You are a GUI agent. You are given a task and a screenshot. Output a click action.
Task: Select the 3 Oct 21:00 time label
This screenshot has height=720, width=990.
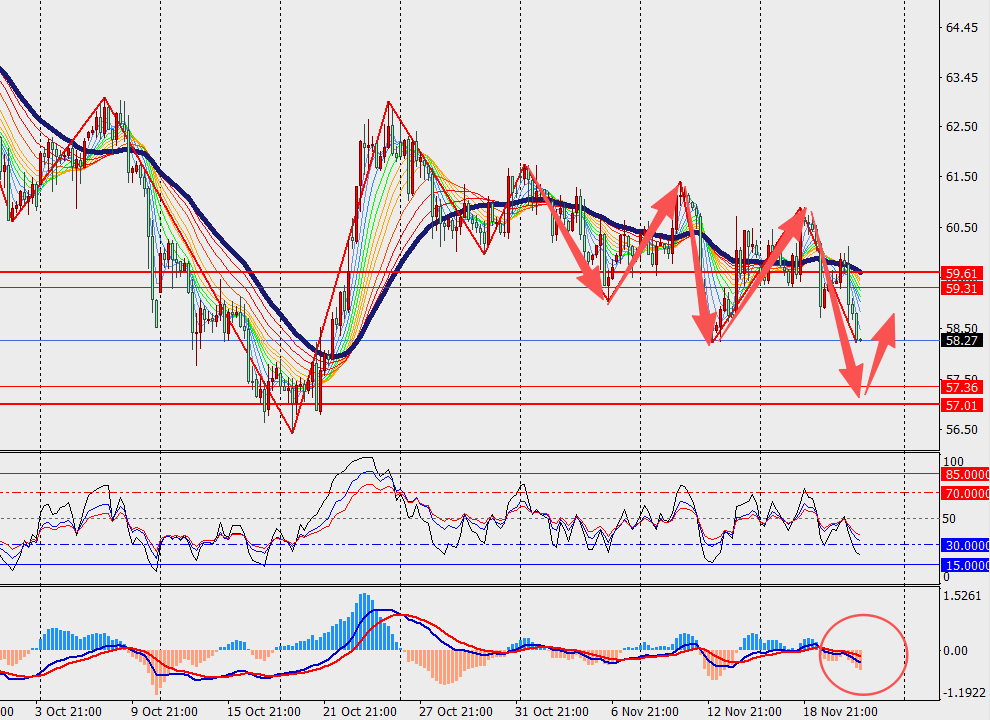click(68, 711)
